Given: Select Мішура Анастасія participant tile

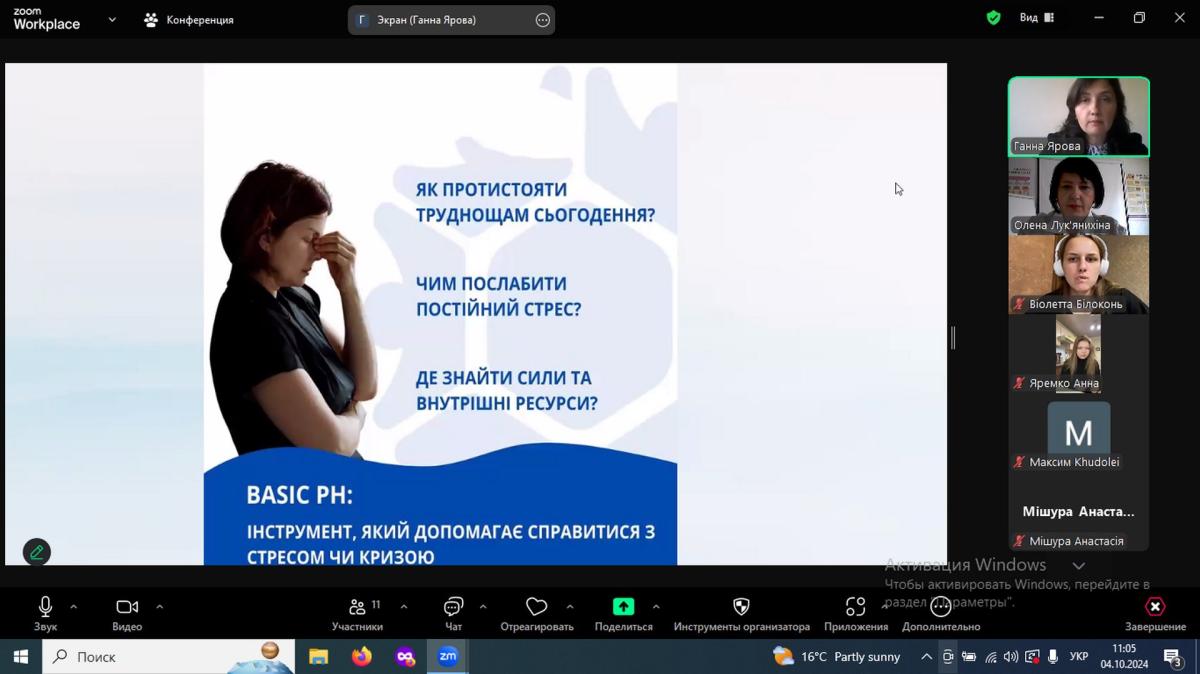Looking at the screenshot, I should coord(1078,511).
